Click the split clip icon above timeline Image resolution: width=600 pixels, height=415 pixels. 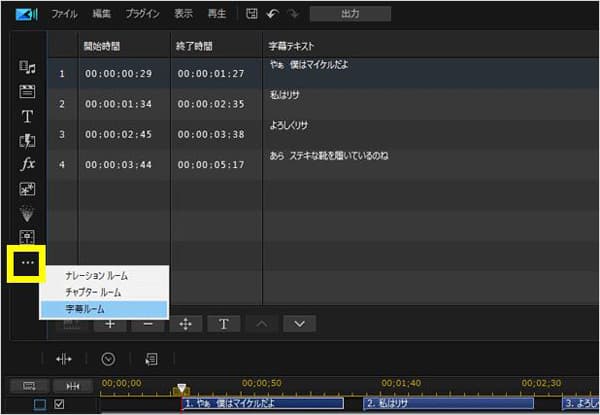pyautogui.click(x=63, y=358)
